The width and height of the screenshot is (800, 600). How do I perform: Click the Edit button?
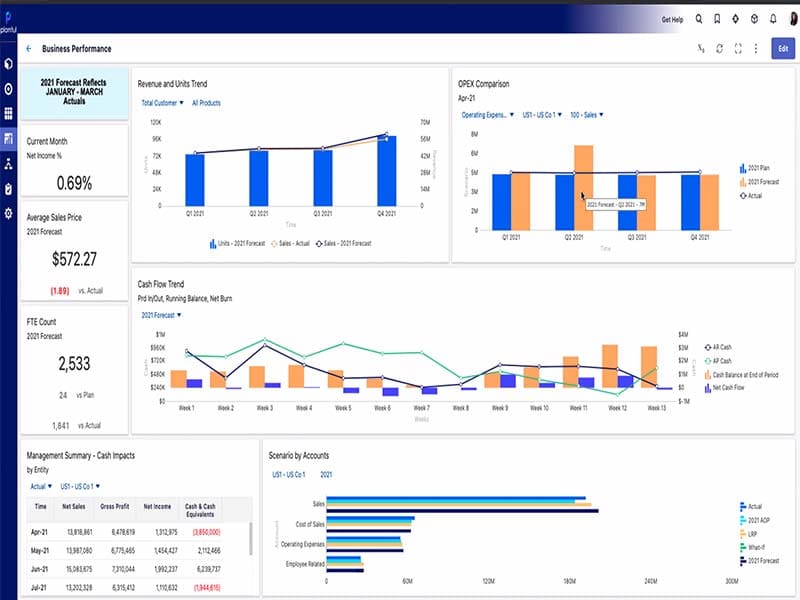(783, 48)
